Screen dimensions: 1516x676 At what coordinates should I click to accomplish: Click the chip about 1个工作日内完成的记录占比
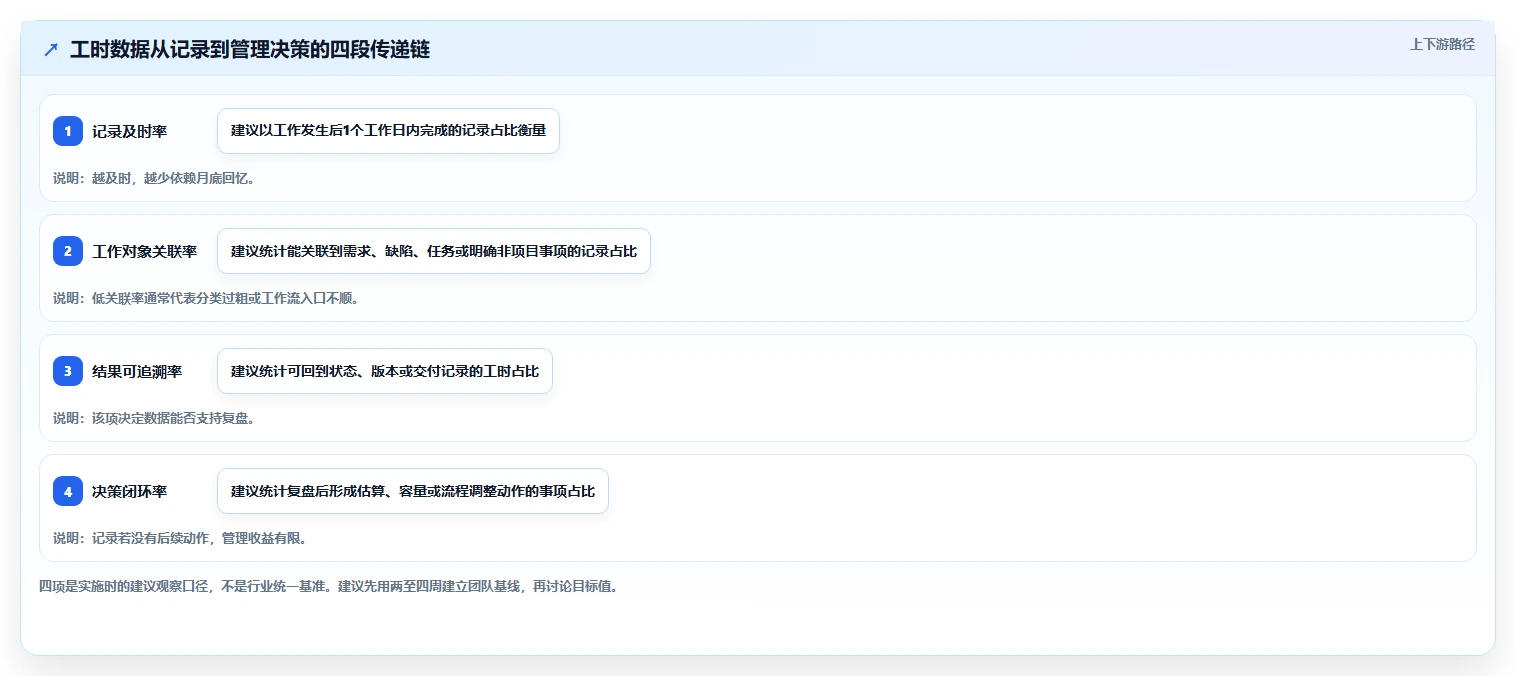tap(388, 131)
